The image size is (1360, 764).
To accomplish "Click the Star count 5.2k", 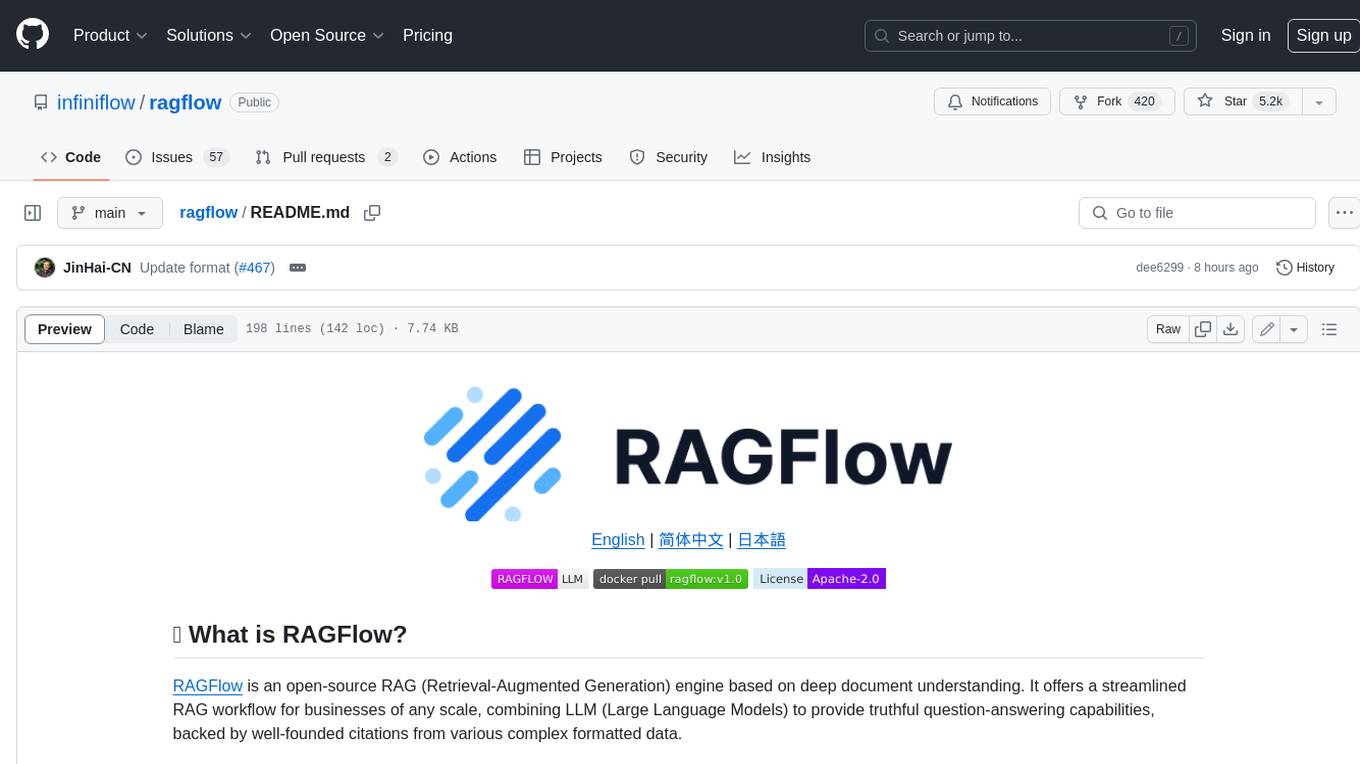I will coord(1271,101).
